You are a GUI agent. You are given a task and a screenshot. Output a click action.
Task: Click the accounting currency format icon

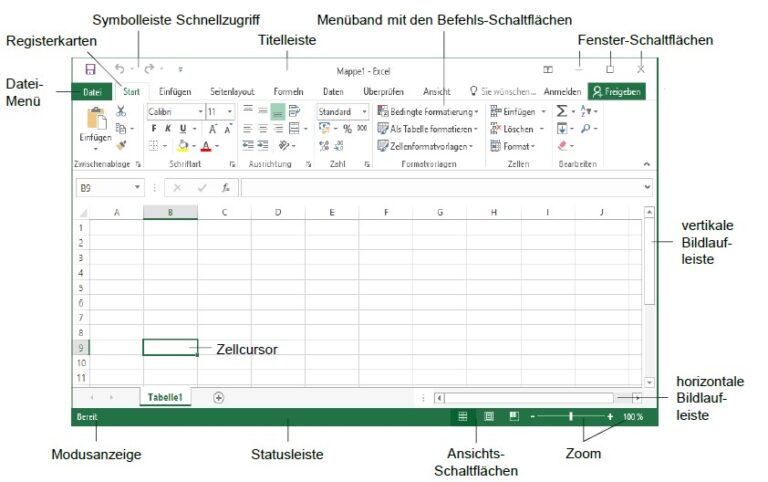(x=324, y=128)
